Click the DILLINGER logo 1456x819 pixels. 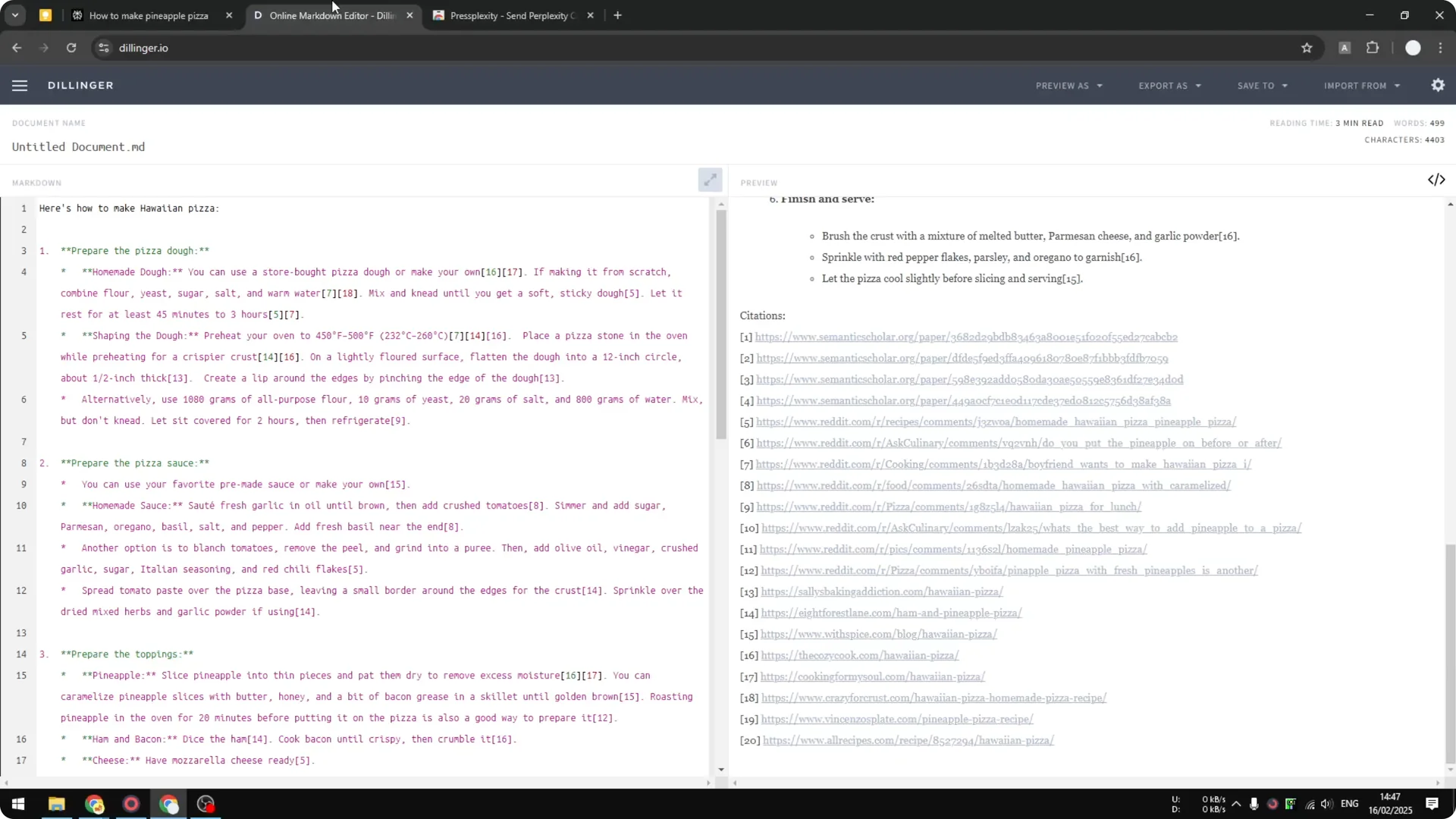pyautogui.click(x=80, y=85)
